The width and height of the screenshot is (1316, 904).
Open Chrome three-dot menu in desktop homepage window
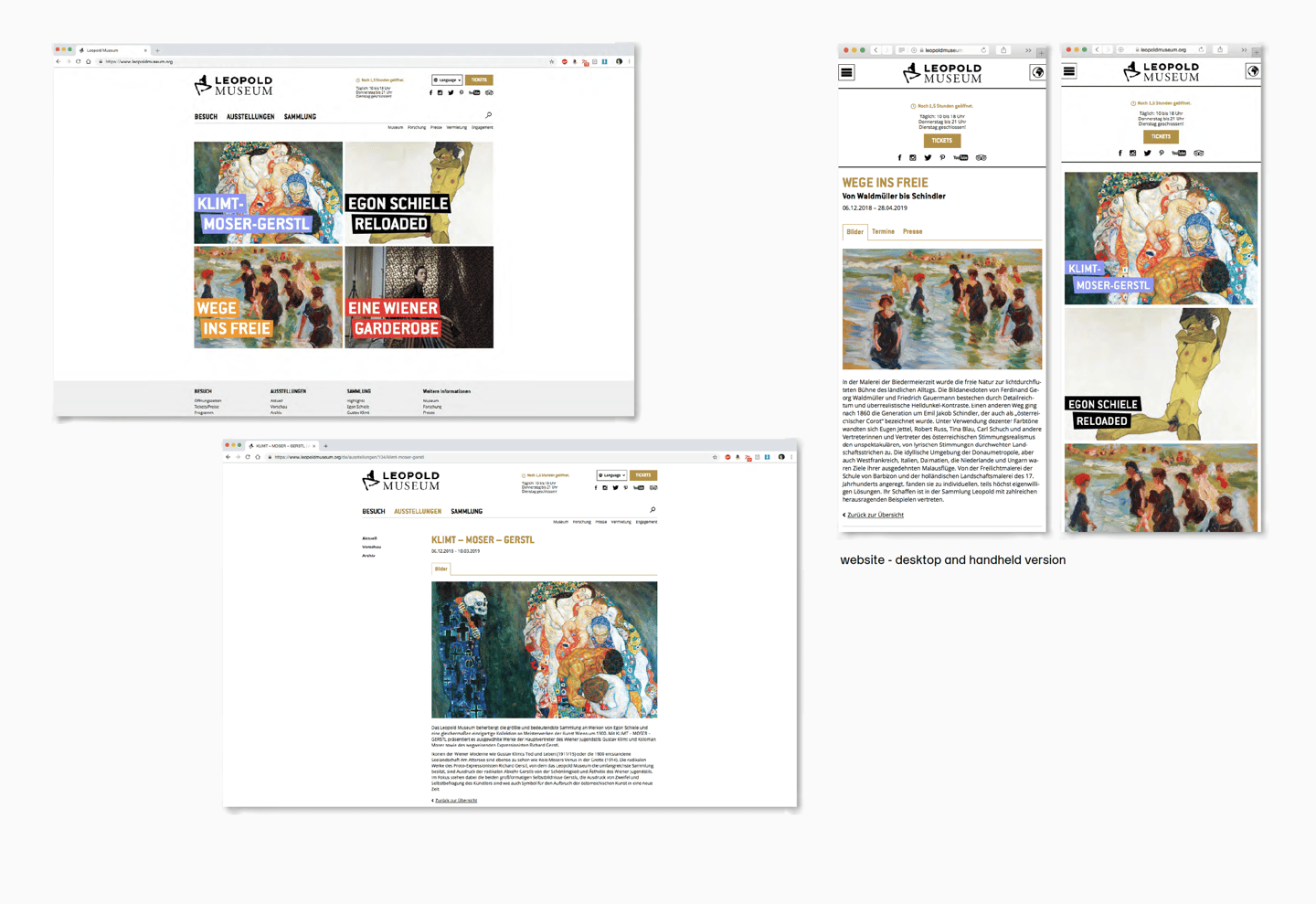pos(629,61)
